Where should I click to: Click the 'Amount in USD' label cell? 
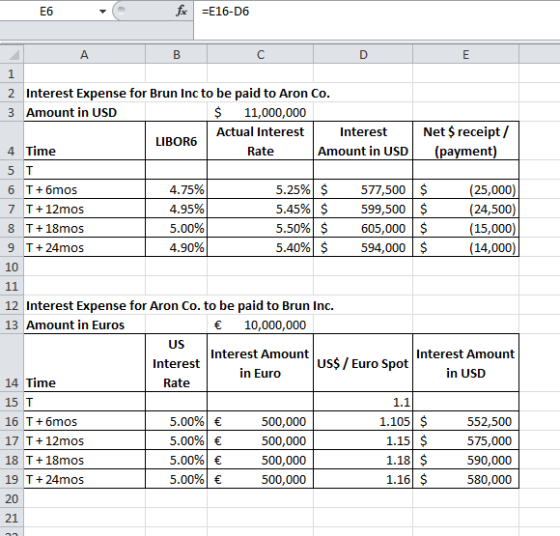tap(84, 112)
